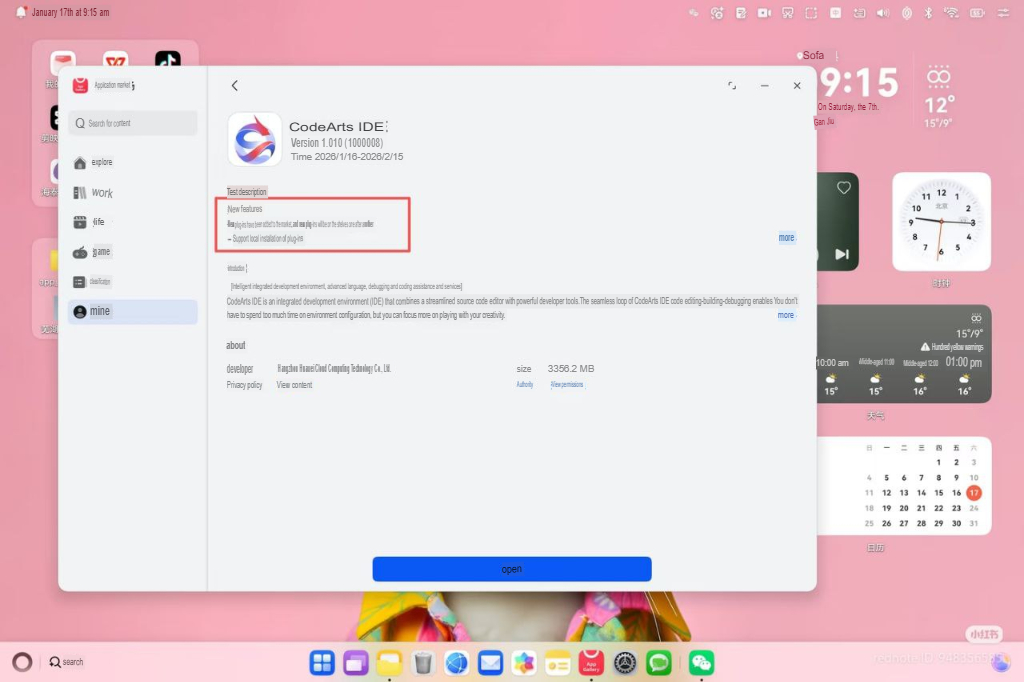This screenshot has width=1024, height=682.
Task: Open WeChat from the dock
Action: click(701, 663)
